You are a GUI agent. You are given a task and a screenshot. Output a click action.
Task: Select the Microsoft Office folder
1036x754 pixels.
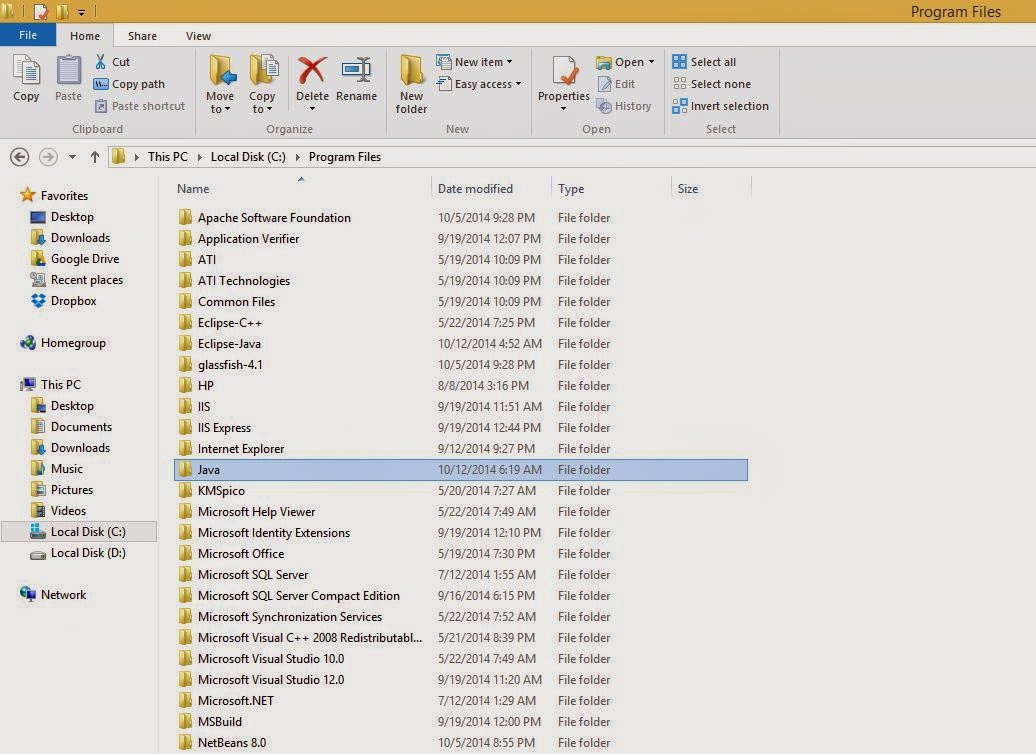[231, 554]
